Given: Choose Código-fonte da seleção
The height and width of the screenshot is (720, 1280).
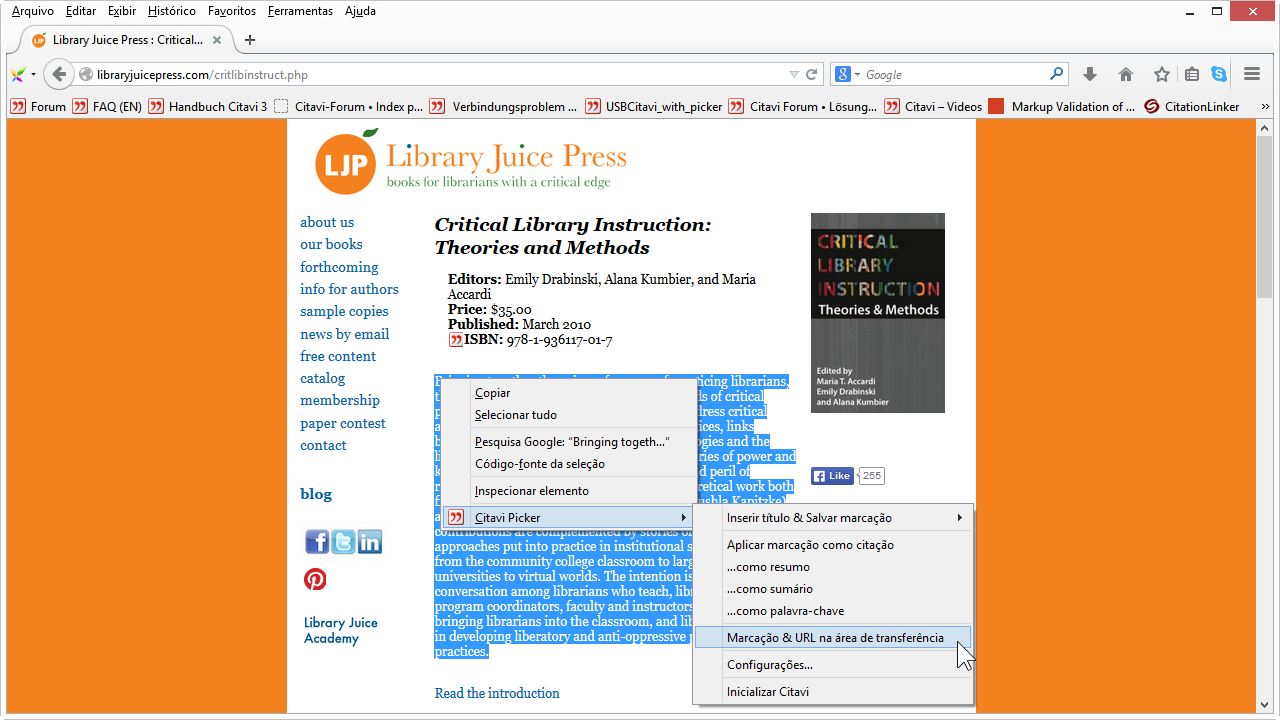Looking at the screenshot, I should [x=569, y=464].
